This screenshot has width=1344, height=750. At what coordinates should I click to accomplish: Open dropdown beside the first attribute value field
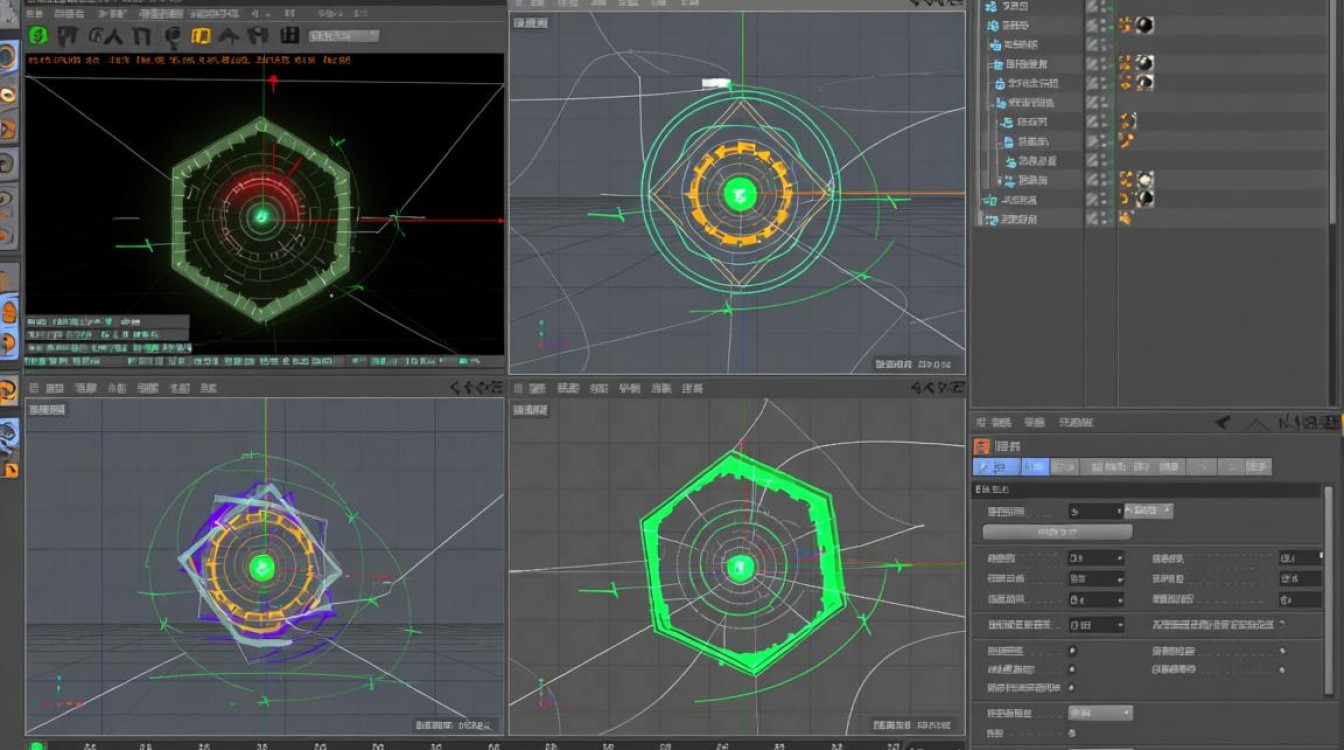(1149, 510)
